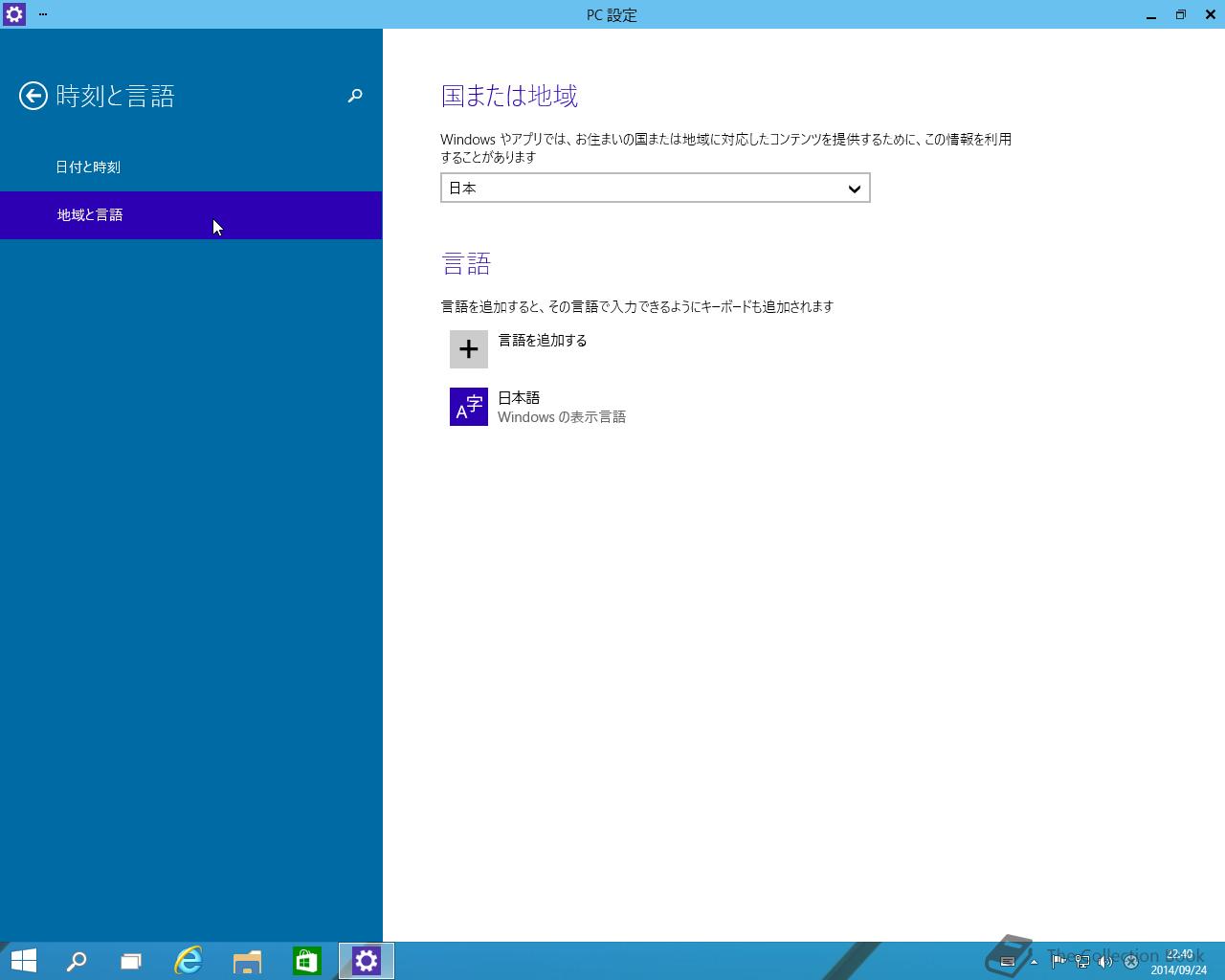Click the PC Settings taskbar button
This screenshot has height=980, width=1225.
[x=367, y=961]
